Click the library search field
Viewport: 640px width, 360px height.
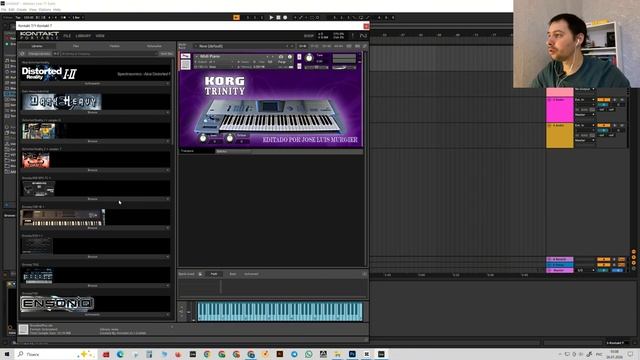[x=109, y=53]
